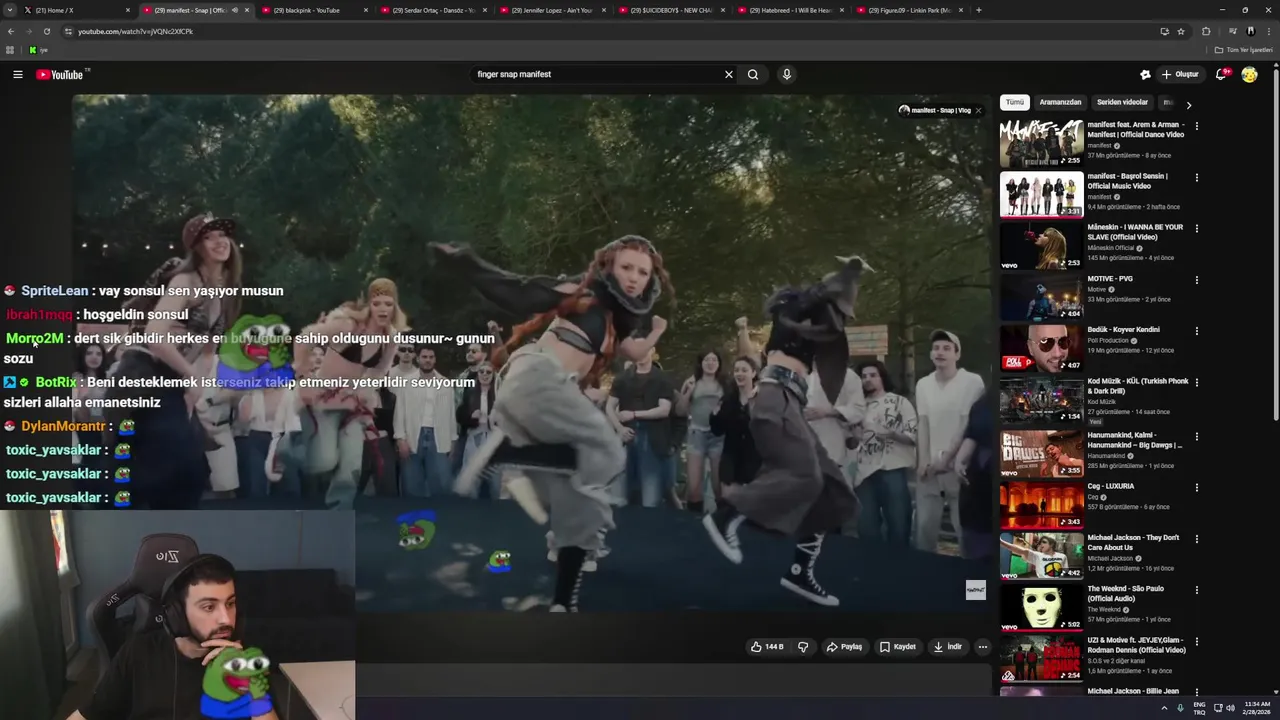Save the video with Kaydet
Screen dimensions: 1280x720
pos(897,647)
